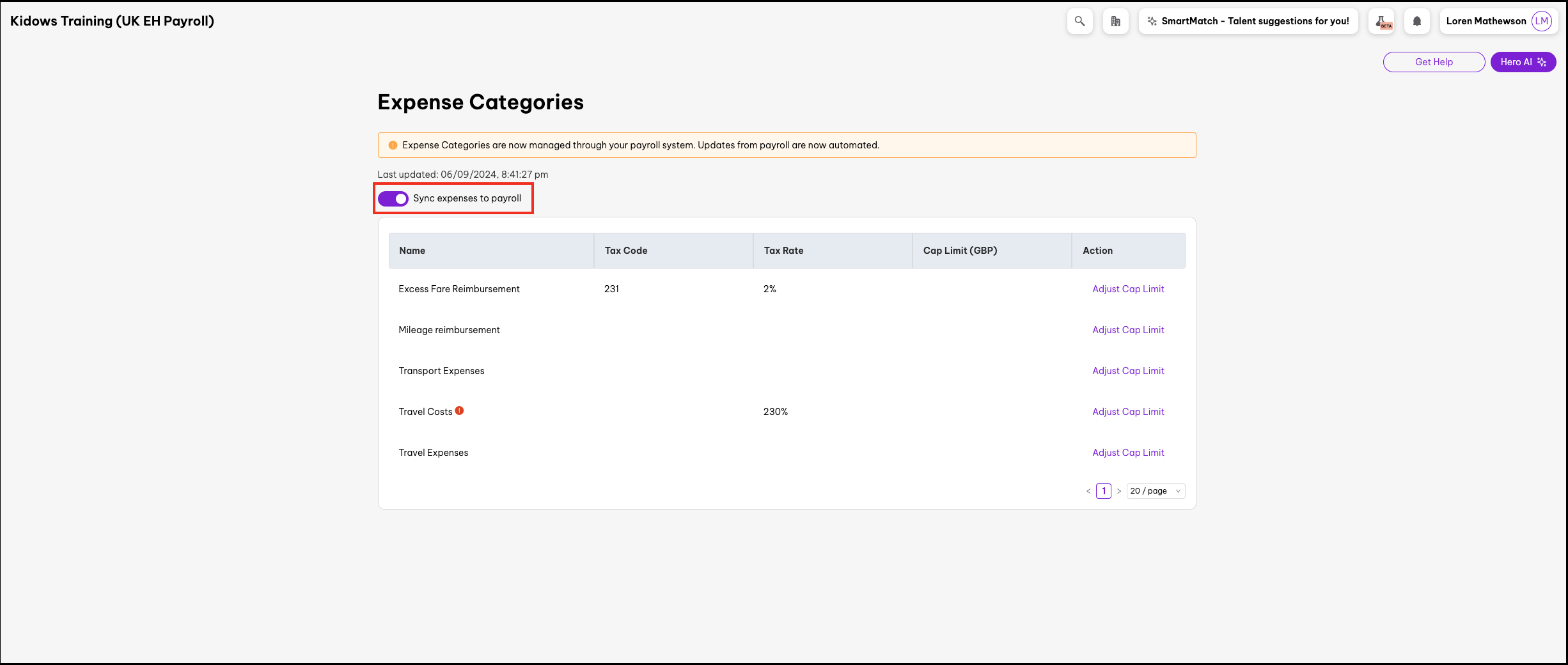This screenshot has height=665, width=1568.
Task: Click the Travel Costs red warning icon
Action: pos(459,411)
